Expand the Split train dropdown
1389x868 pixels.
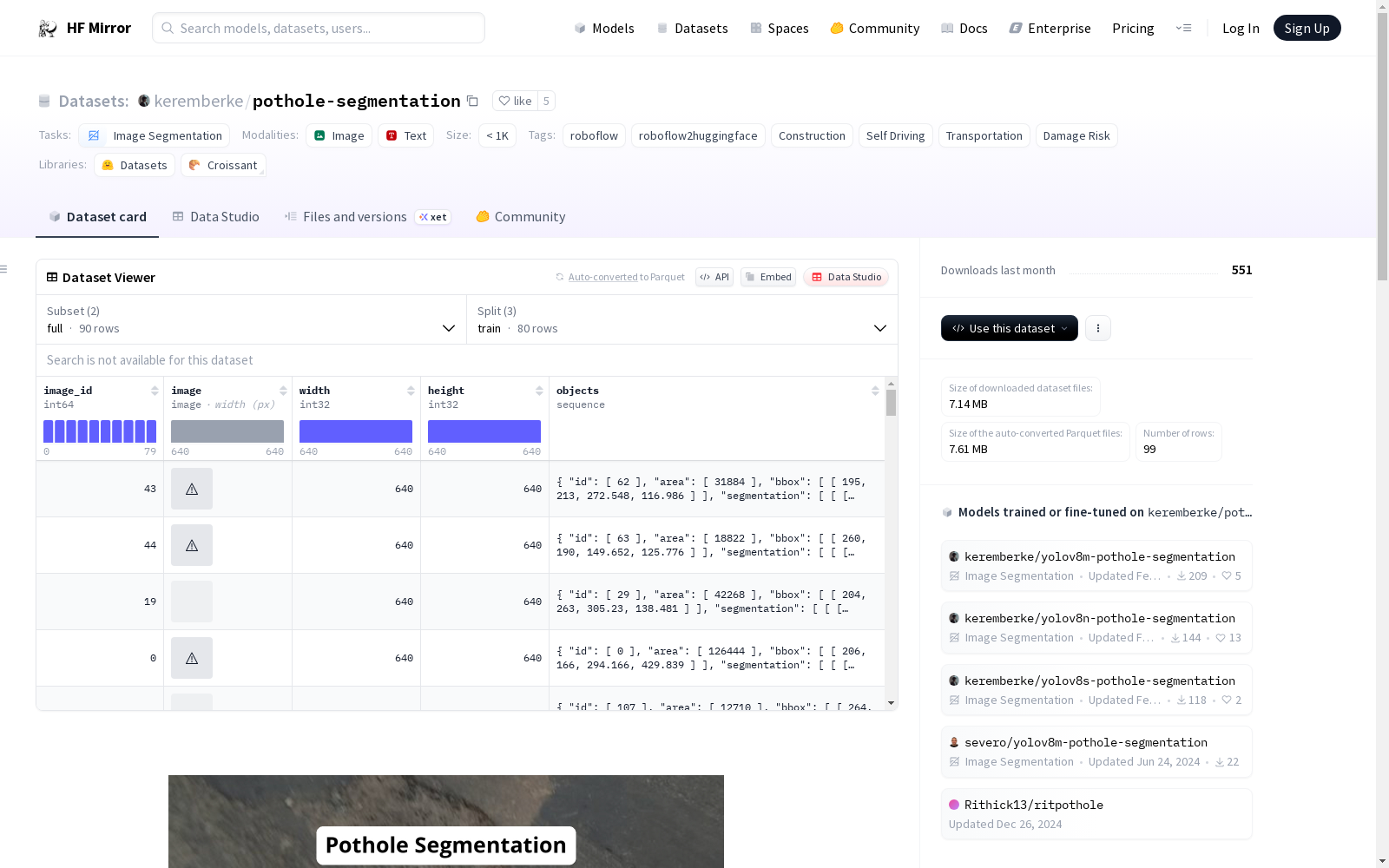pos(681,319)
